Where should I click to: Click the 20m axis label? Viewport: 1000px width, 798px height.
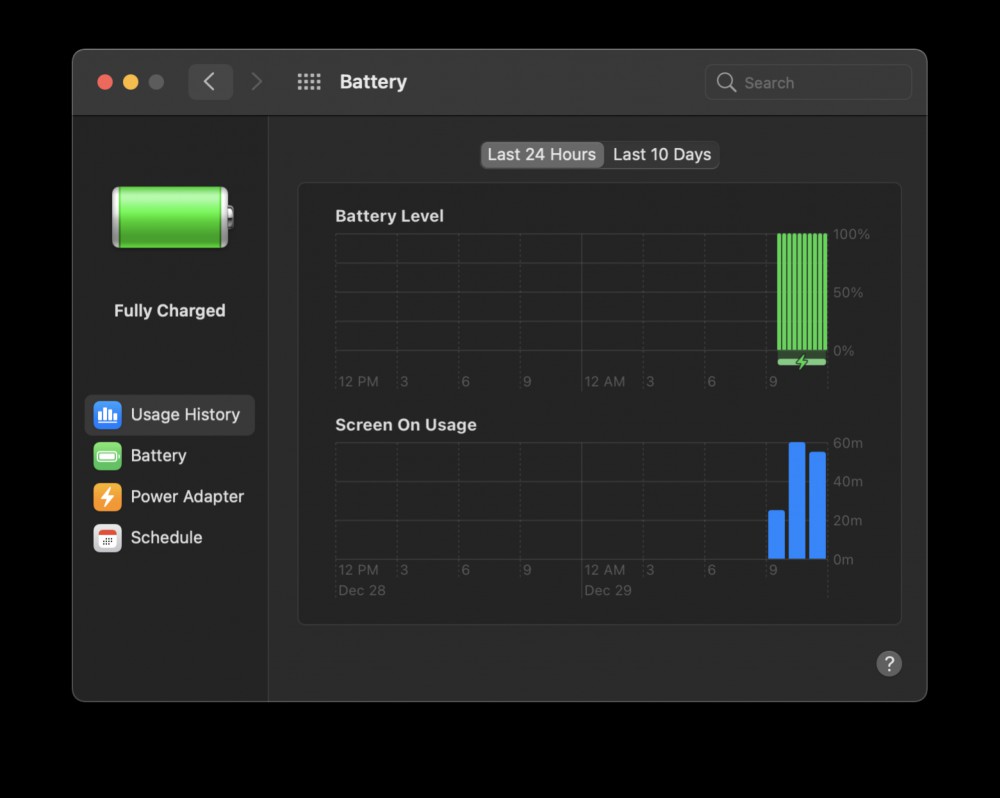pos(848,521)
